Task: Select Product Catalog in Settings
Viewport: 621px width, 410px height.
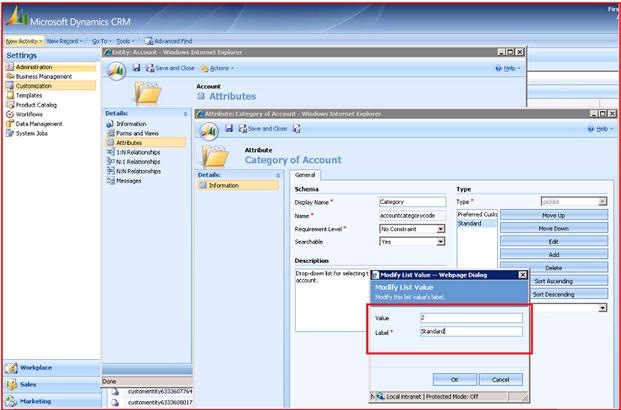Action: click(x=37, y=105)
